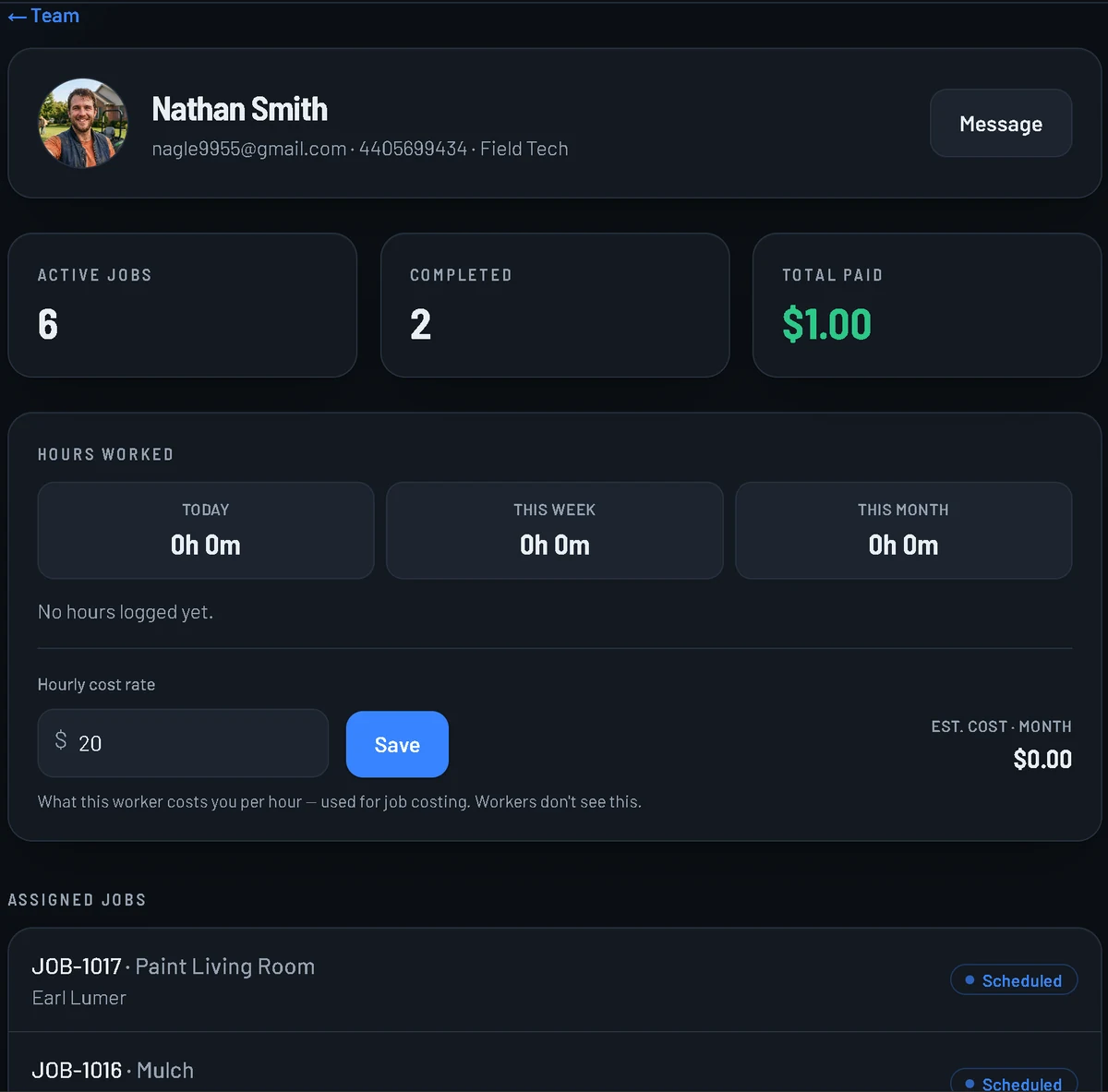The height and width of the screenshot is (1092, 1108).
Task: Click the Scheduled badge on JOB-1017
Action: click(x=1014, y=980)
